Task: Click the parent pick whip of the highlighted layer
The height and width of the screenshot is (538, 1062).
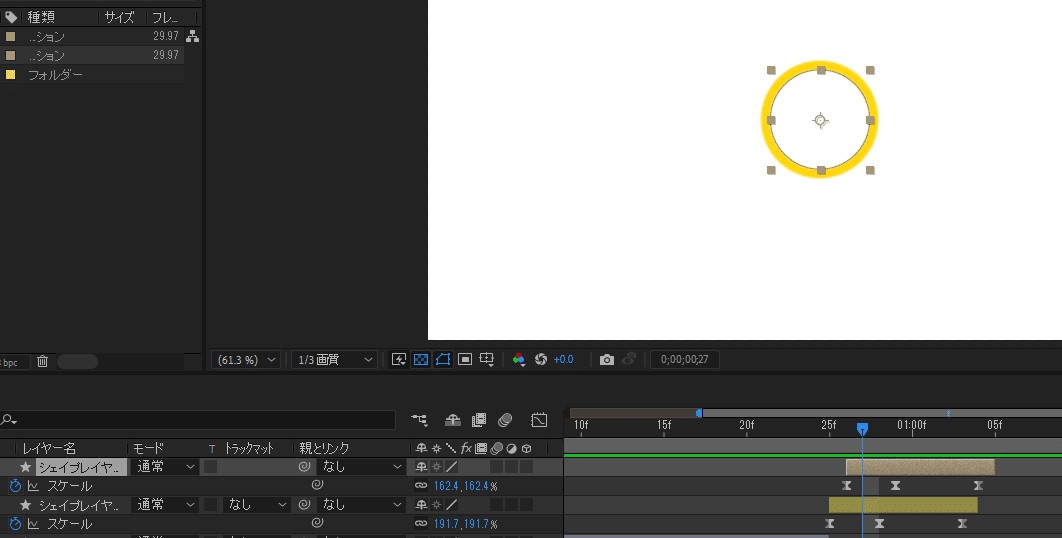Action: click(x=305, y=467)
